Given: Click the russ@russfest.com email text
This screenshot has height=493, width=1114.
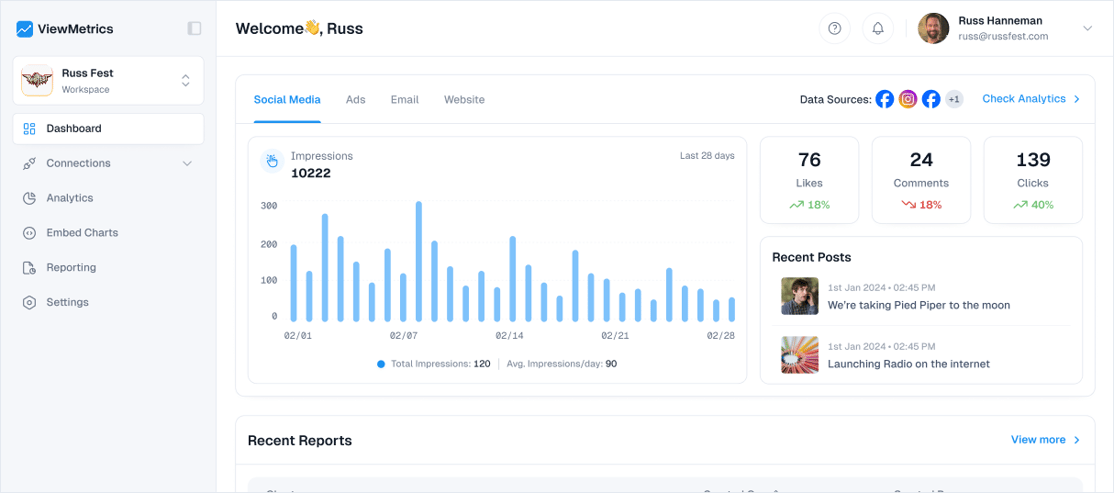Looking at the screenshot, I should [1002, 36].
